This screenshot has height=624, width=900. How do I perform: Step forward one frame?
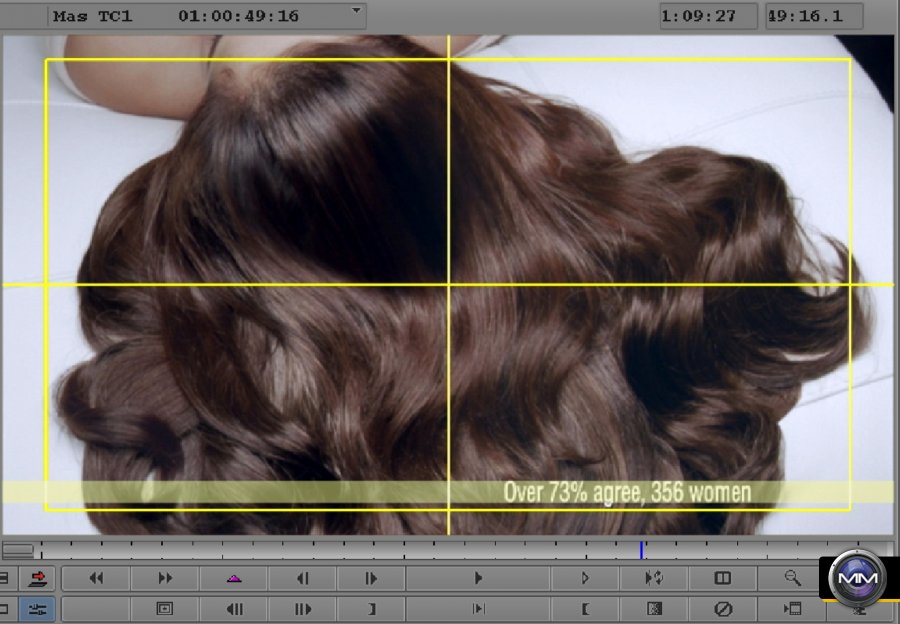click(x=371, y=578)
